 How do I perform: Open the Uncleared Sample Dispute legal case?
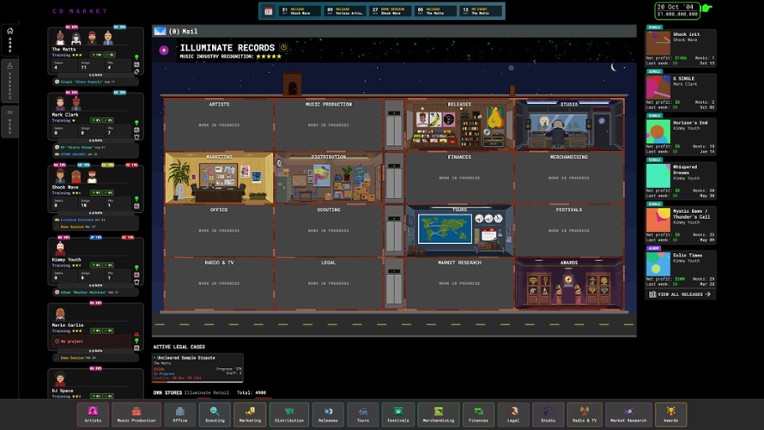[x=197, y=368]
